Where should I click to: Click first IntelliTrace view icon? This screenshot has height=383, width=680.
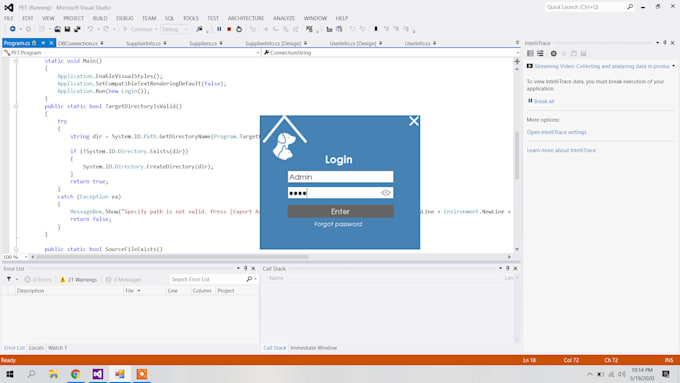pos(530,53)
